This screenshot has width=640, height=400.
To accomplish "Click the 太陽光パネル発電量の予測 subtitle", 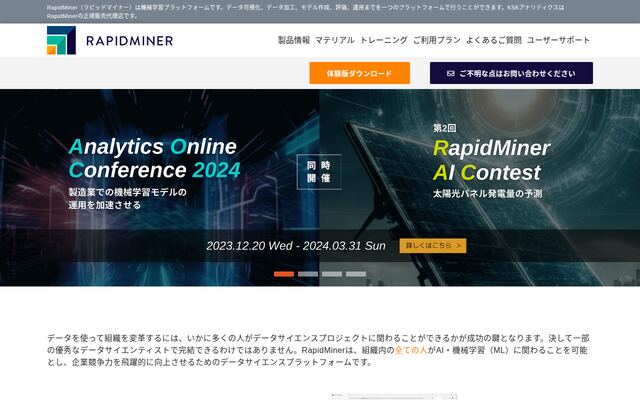I will pos(487,193).
